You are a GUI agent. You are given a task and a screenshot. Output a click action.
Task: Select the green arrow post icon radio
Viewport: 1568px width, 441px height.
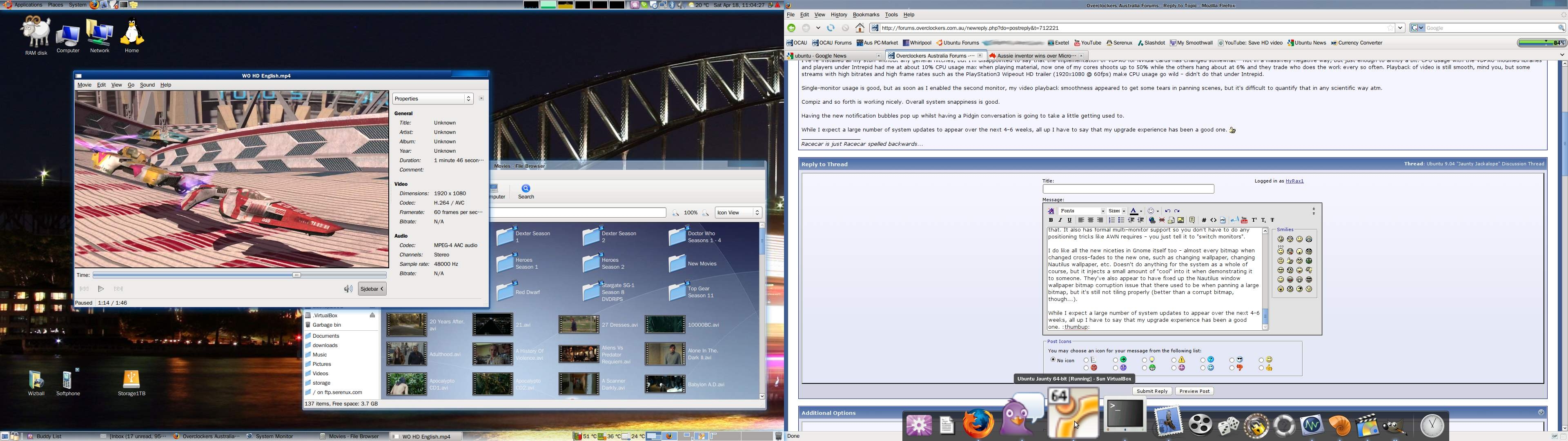click(x=1116, y=361)
